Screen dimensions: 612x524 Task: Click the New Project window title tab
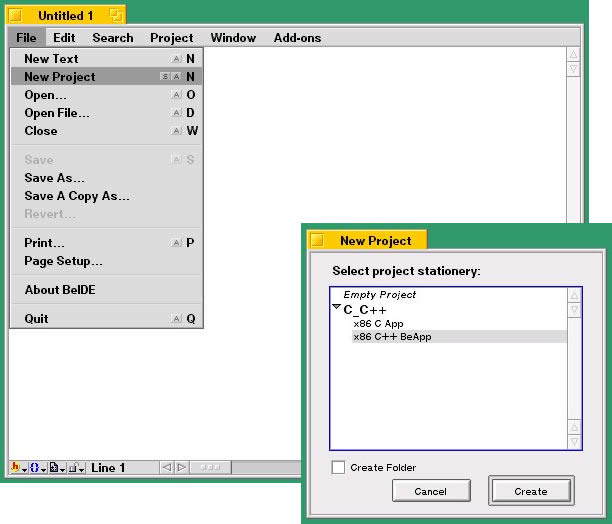tap(367, 240)
